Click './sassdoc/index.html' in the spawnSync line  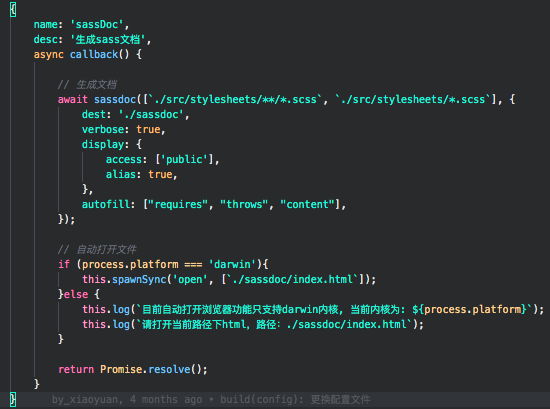pos(293,280)
